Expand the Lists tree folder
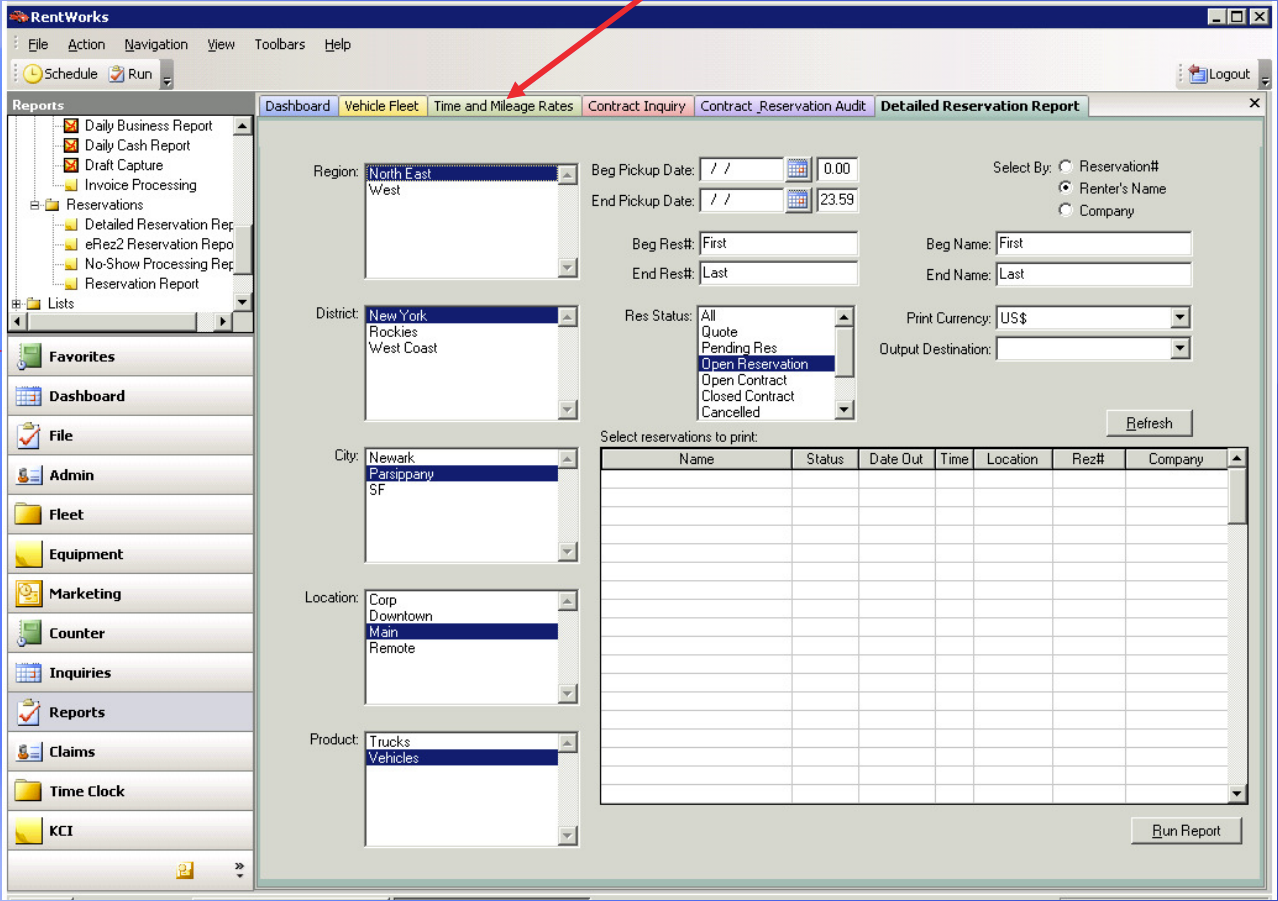 click(16, 303)
